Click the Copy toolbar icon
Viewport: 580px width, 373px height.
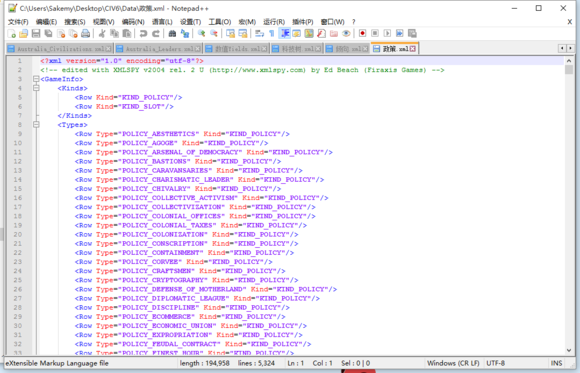point(114,34)
